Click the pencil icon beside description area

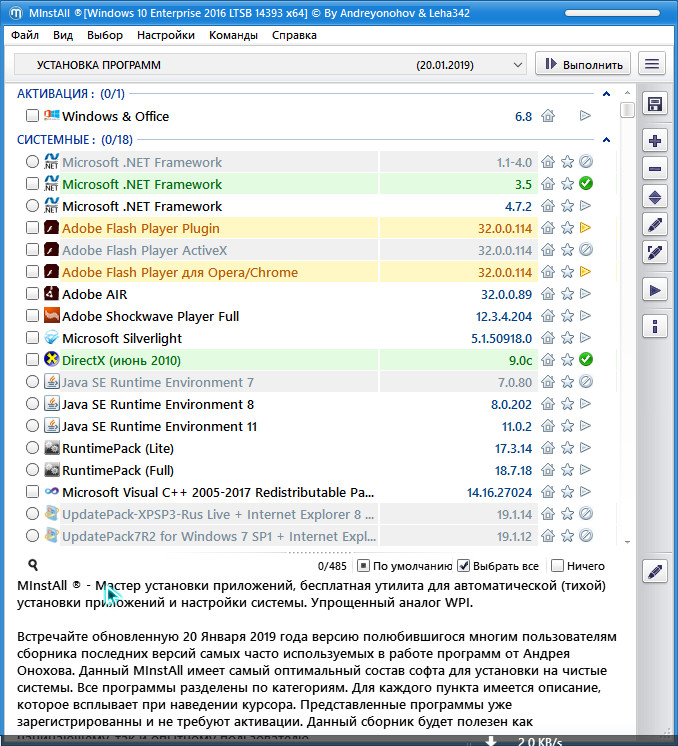tap(655, 571)
